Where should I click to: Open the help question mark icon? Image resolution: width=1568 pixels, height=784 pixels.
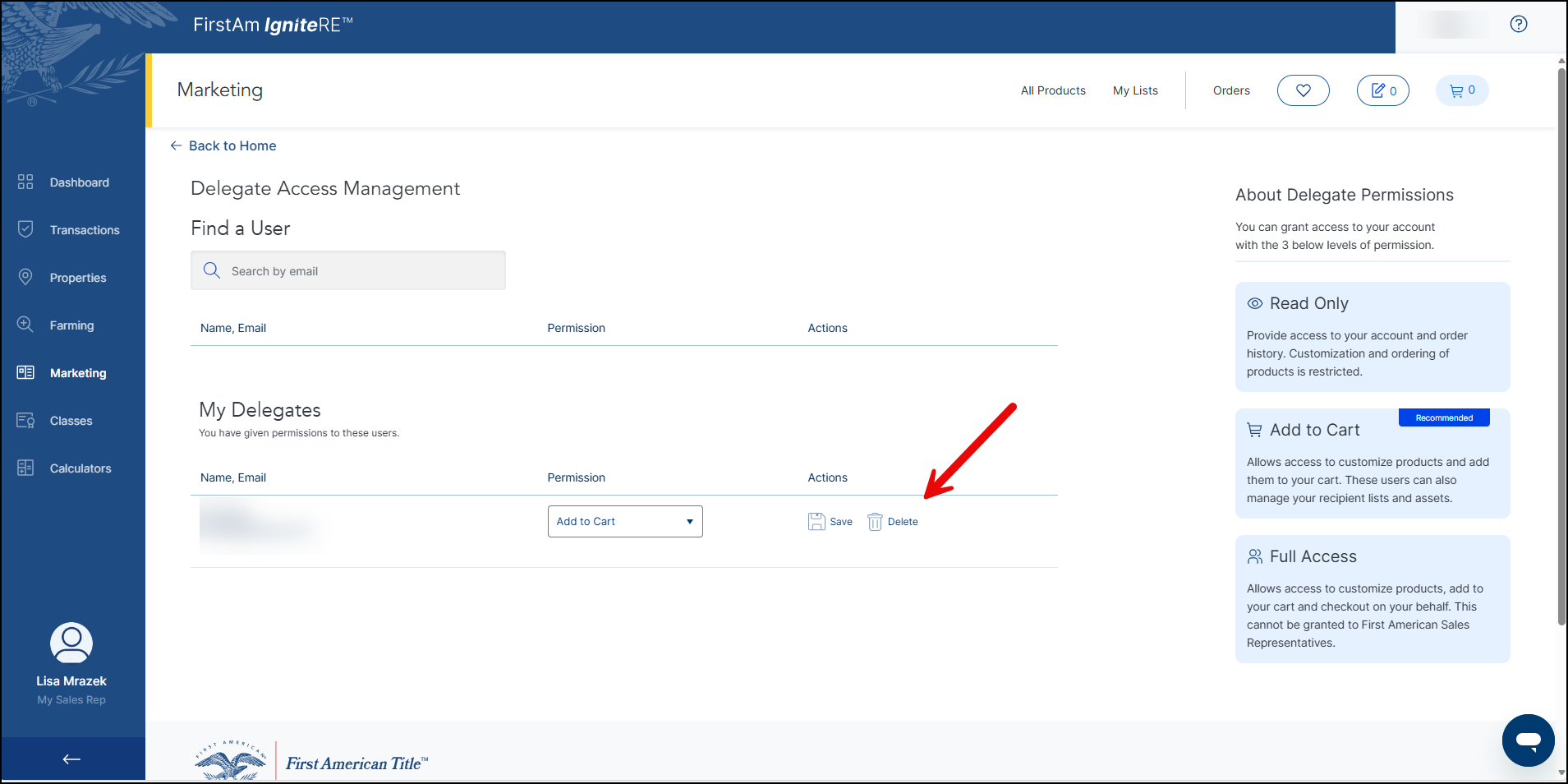(x=1518, y=24)
